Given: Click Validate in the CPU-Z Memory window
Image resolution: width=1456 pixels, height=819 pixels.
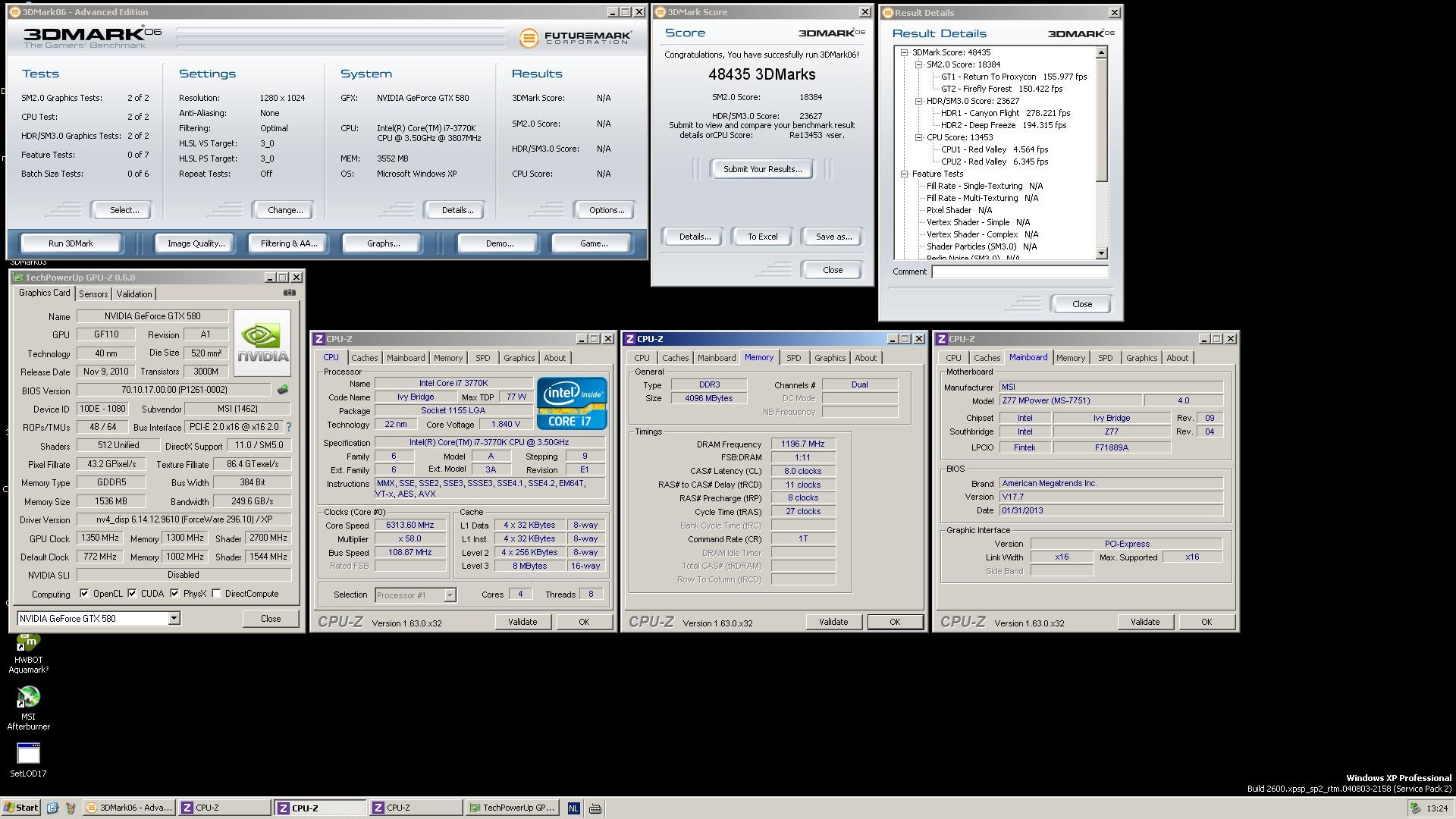Looking at the screenshot, I should (x=833, y=622).
